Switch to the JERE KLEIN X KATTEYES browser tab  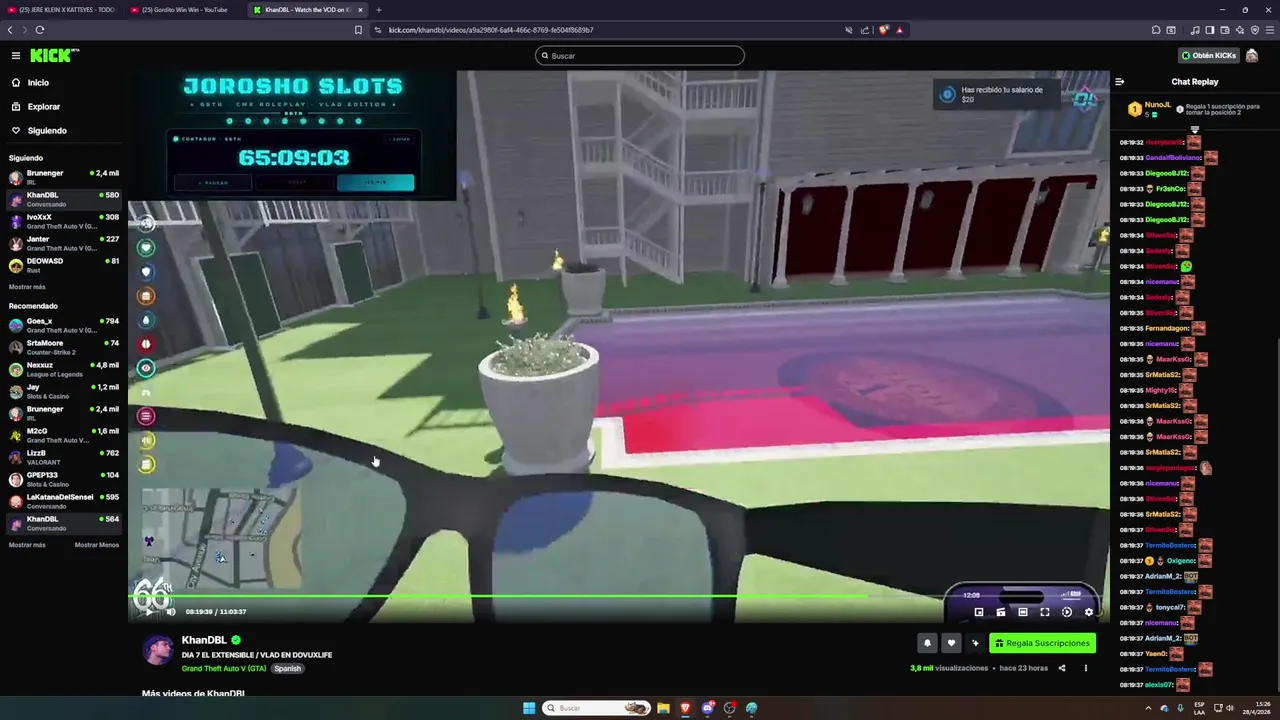(x=60, y=10)
